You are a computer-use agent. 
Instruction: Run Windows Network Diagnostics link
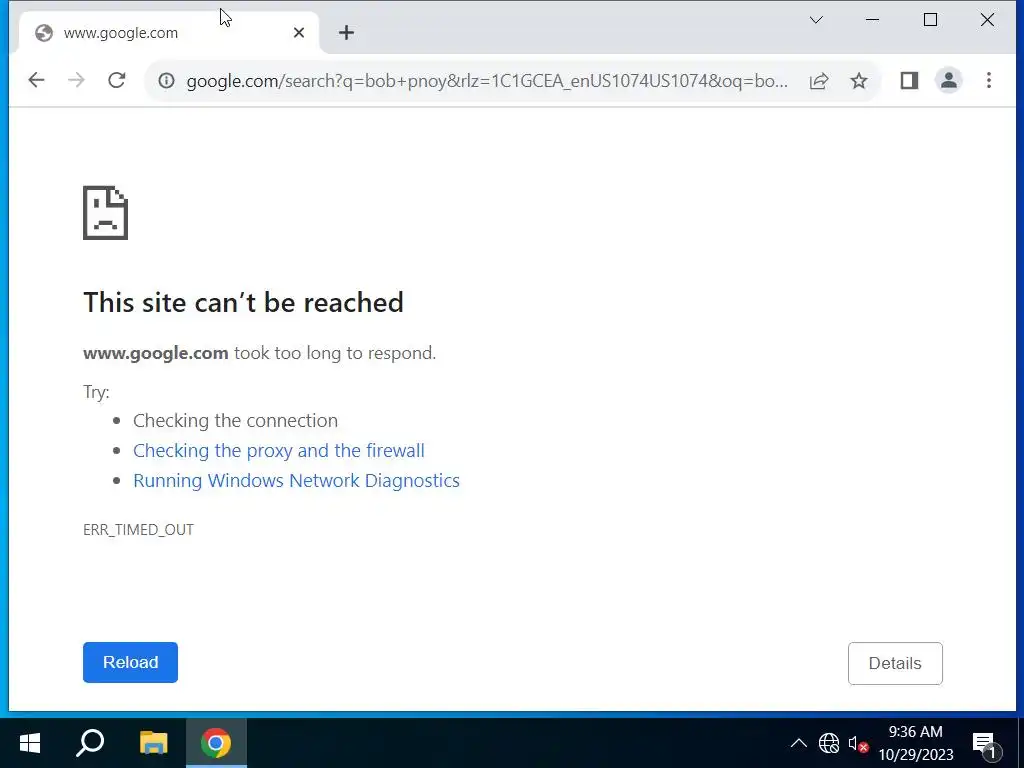pyautogui.click(x=296, y=481)
